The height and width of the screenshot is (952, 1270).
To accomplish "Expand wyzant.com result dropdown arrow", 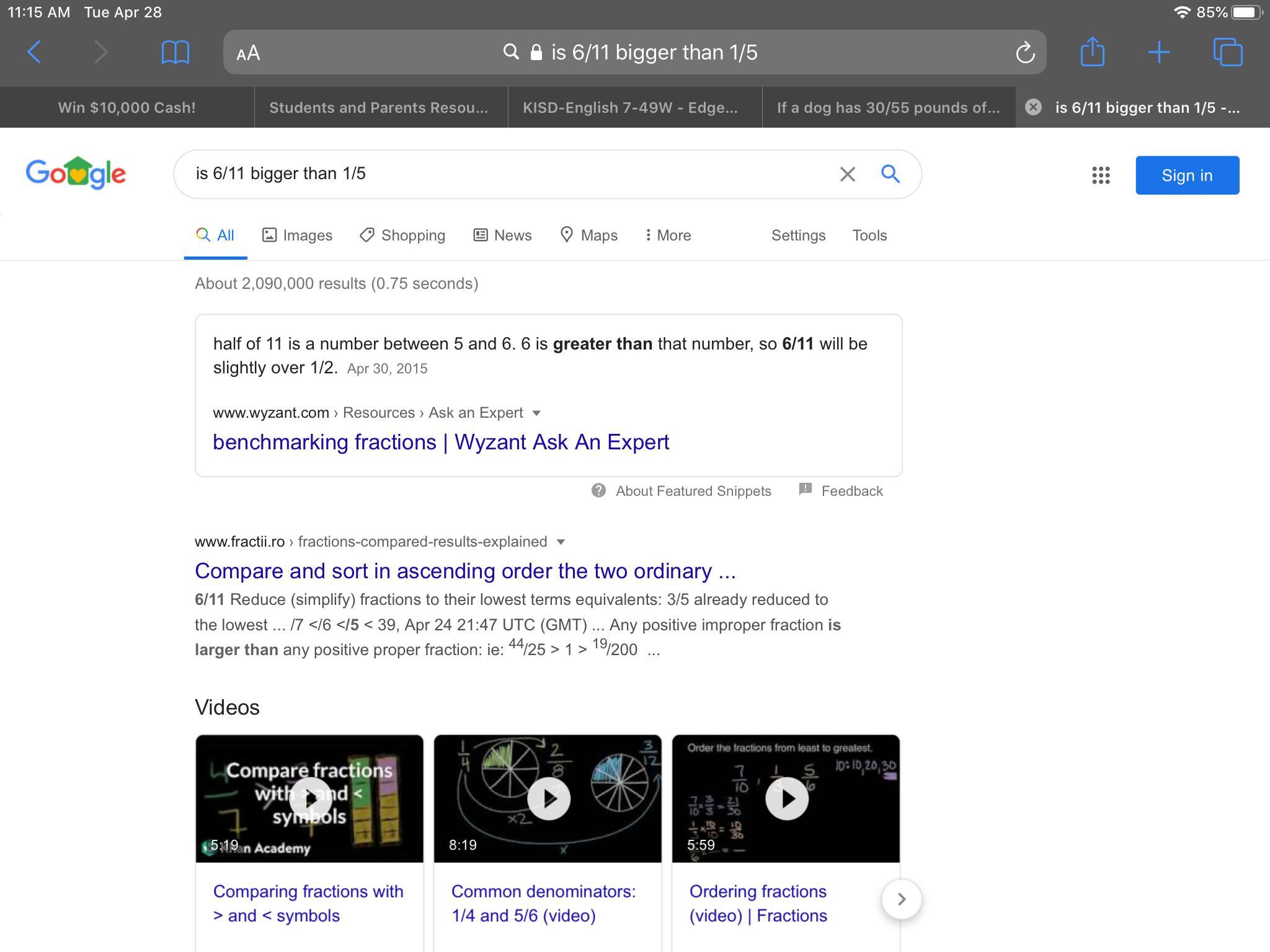I will (536, 413).
